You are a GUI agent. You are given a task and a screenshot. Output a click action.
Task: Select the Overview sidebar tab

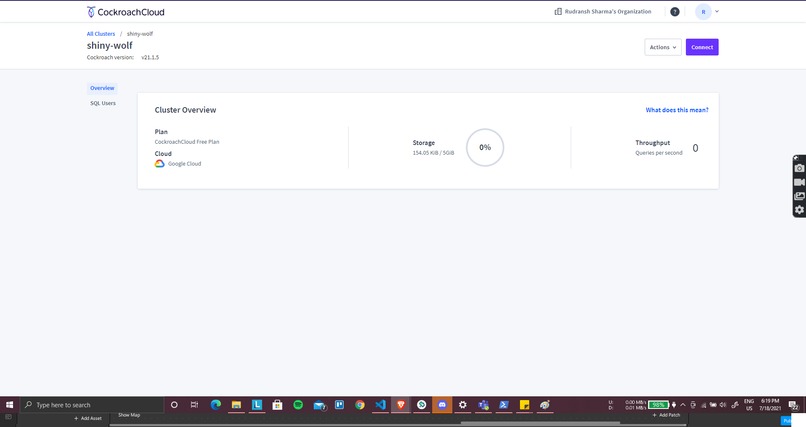(x=102, y=88)
